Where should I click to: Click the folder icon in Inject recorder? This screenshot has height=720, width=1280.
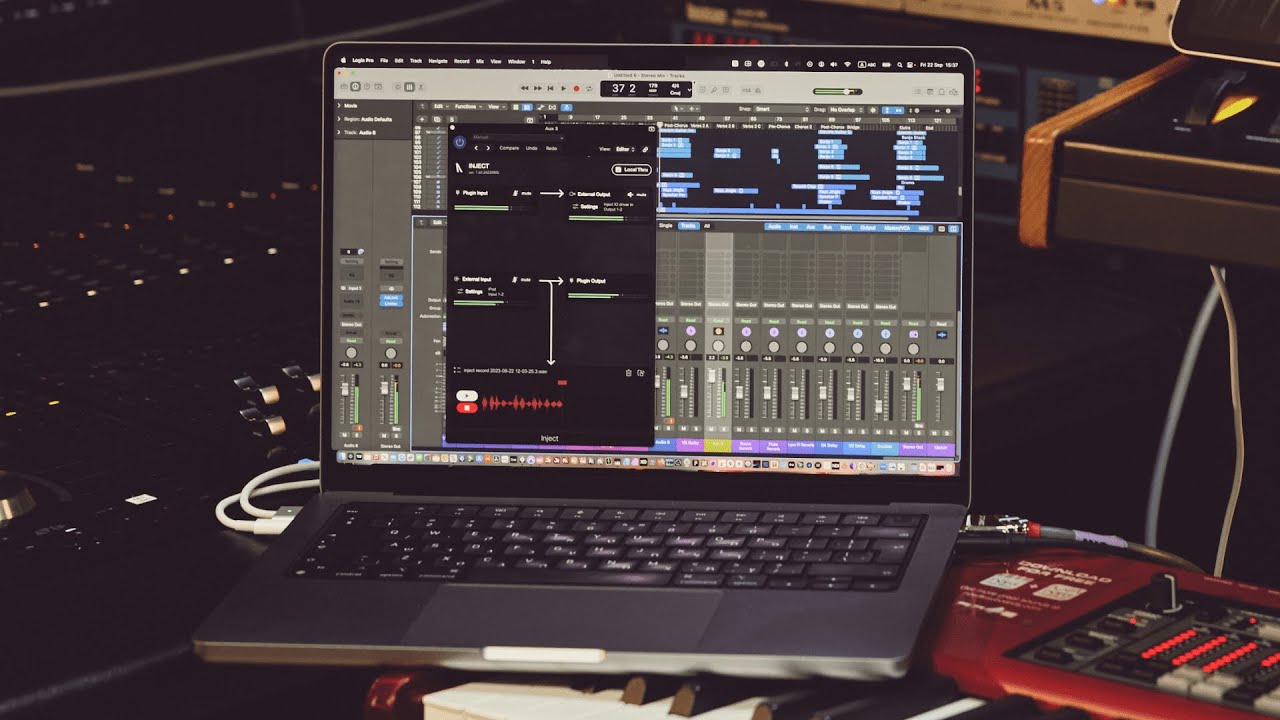tap(641, 373)
